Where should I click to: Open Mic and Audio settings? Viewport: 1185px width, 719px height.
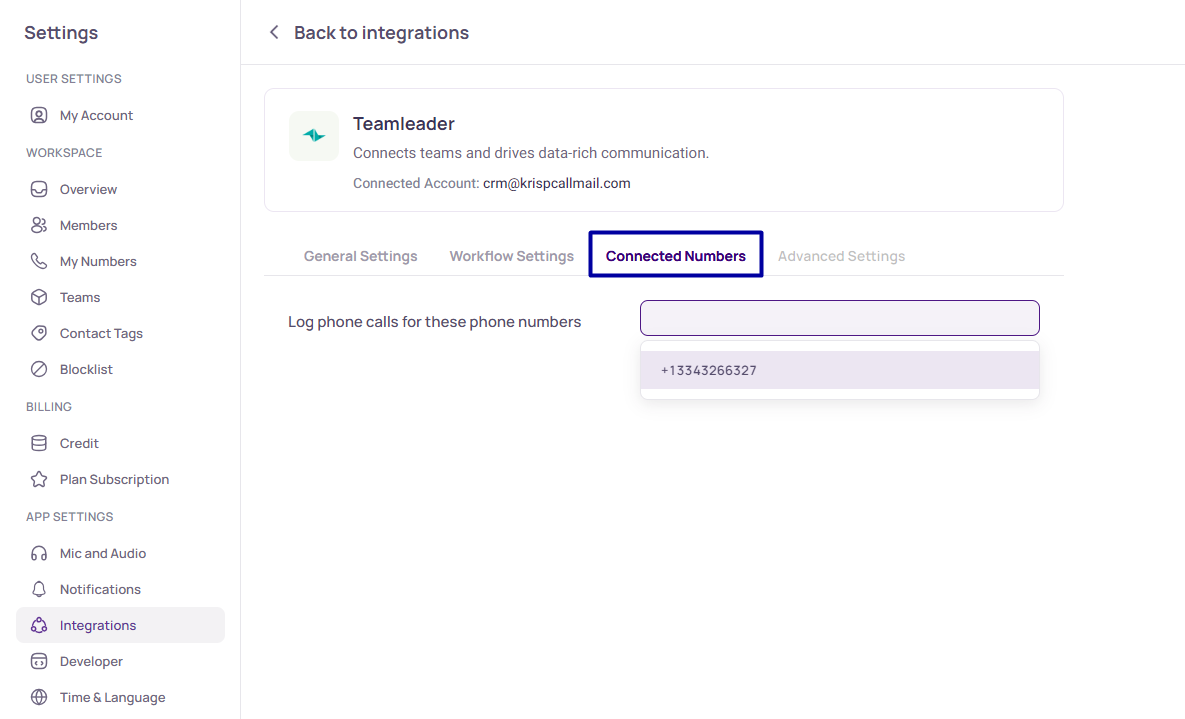pyautogui.click(x=103, y=553)
